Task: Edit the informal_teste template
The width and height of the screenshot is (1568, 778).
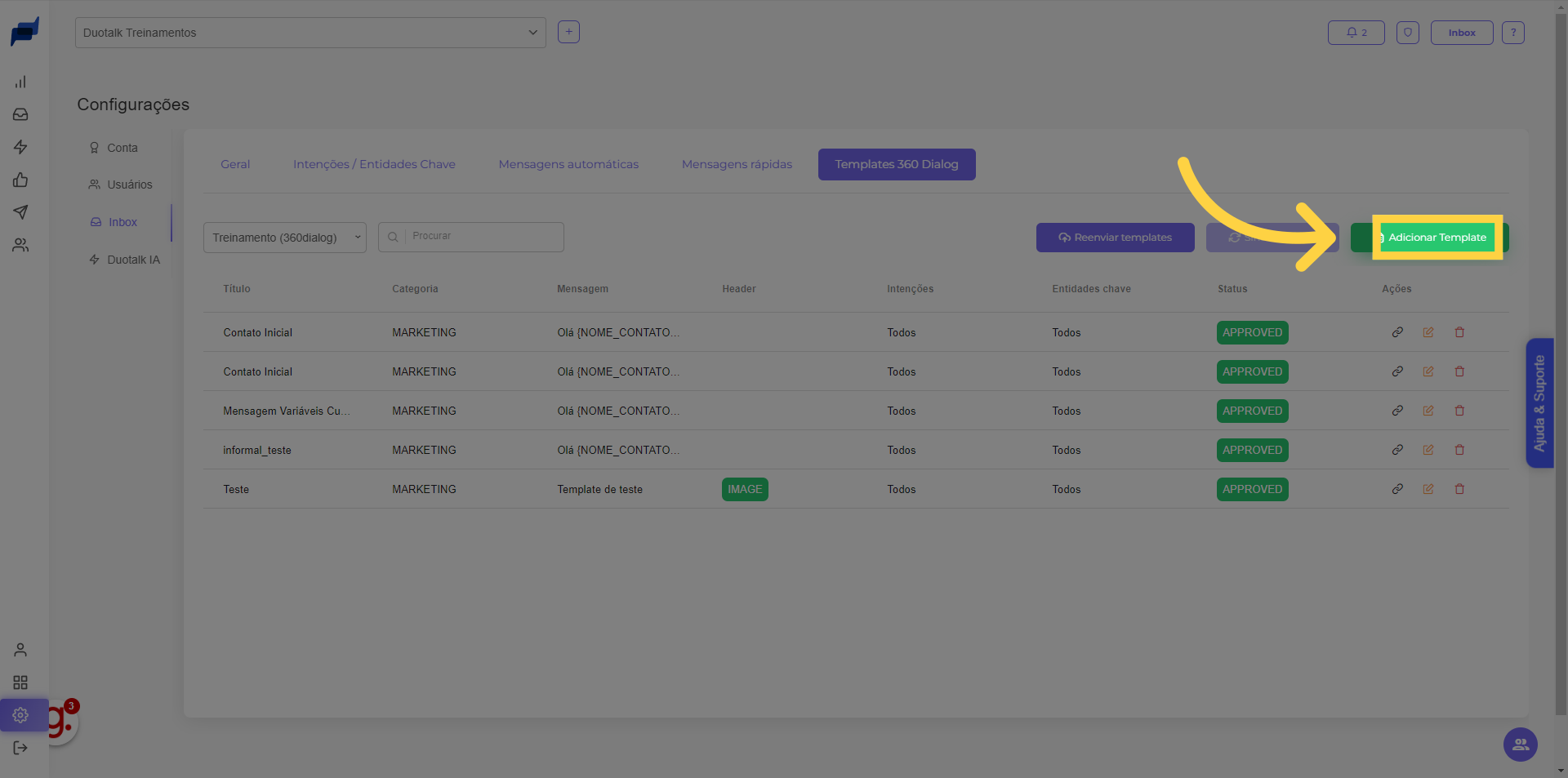Action: [1428, 450]
